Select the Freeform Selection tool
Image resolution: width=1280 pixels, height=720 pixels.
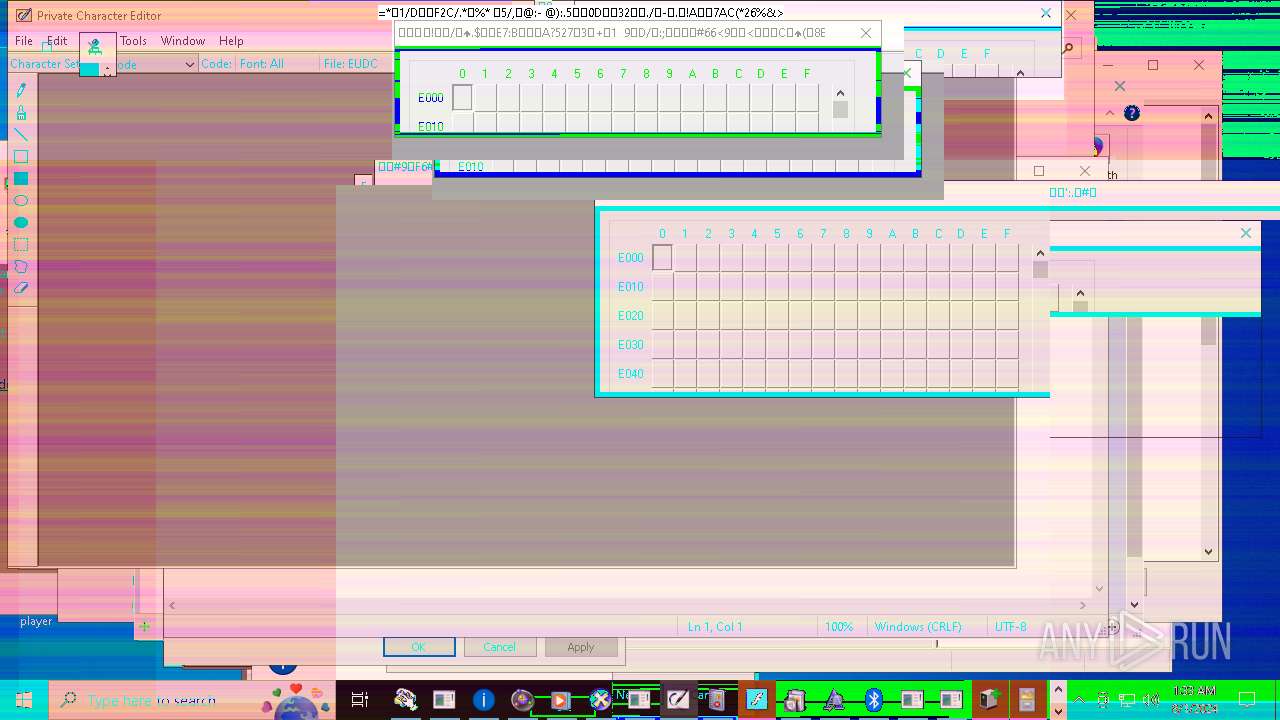pyautogui.click(x=21, y=266)
